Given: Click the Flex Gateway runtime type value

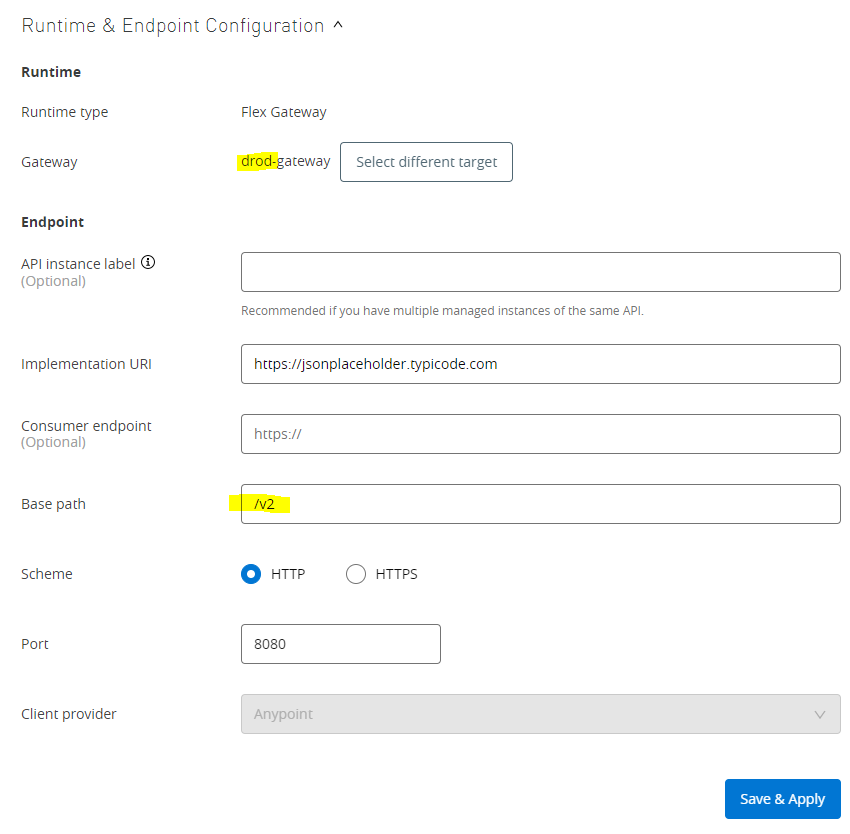Looking at the screenshot, I should [284, 112].
